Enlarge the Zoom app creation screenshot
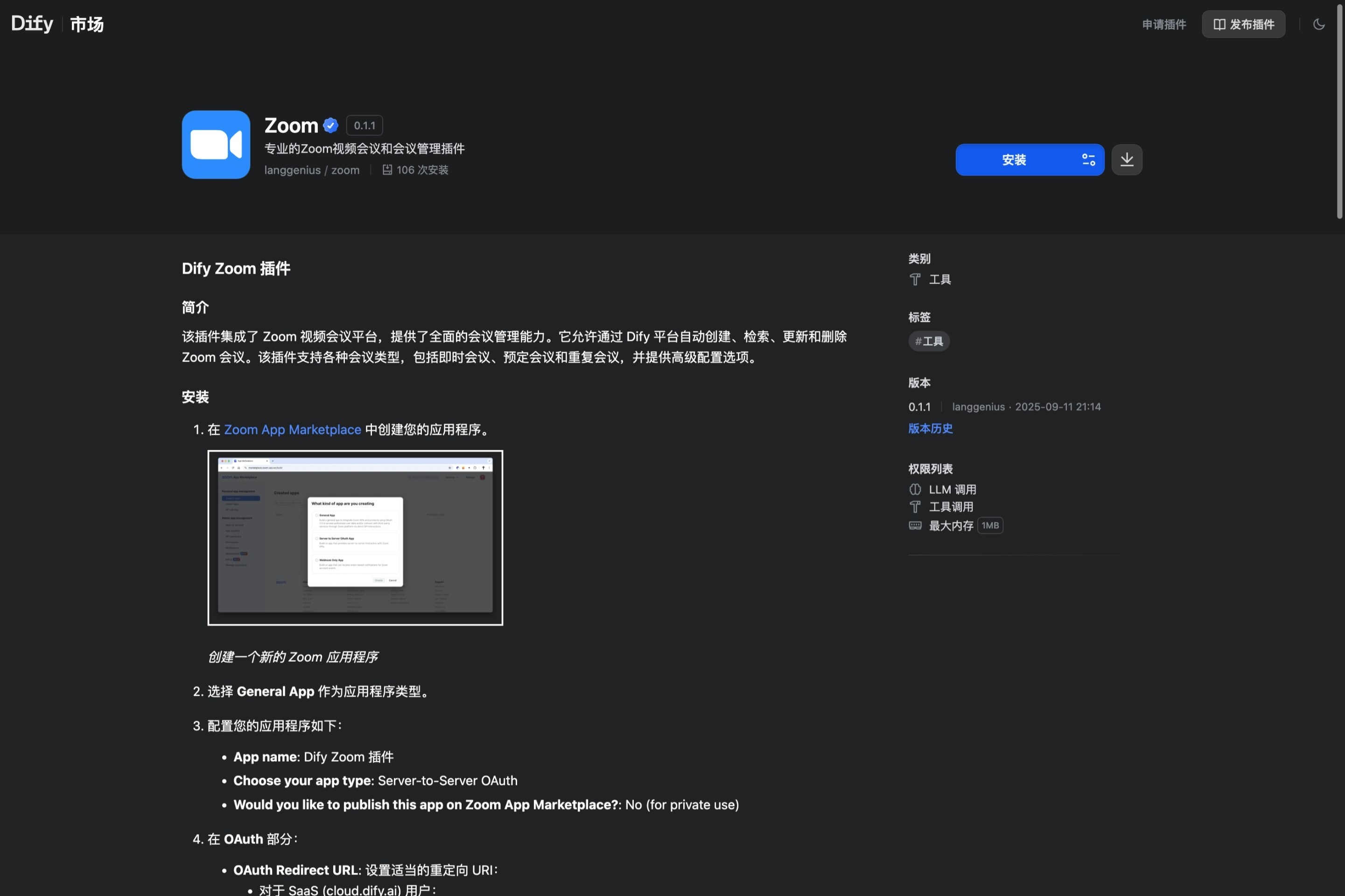Screen dimensions: 1345x896 pos(355,538)
